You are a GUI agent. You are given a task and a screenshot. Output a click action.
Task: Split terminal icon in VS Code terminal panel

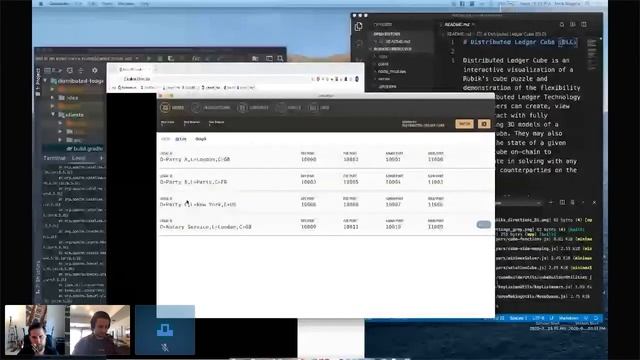click(562, 202)
